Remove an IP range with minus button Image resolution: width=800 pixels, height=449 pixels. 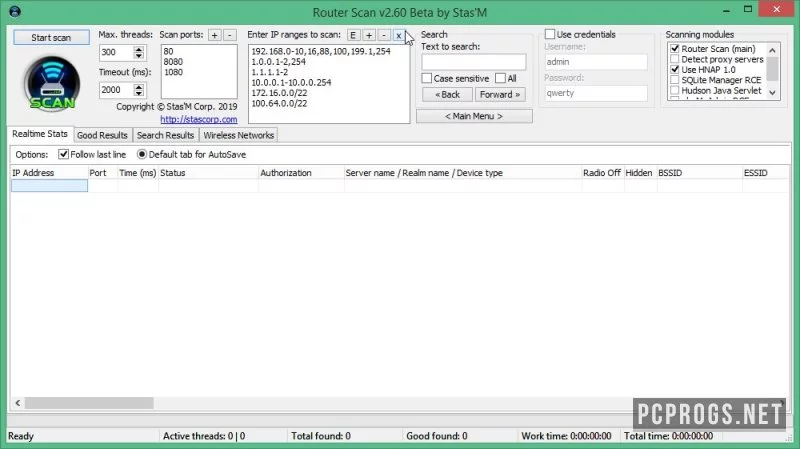coord(384,35)
